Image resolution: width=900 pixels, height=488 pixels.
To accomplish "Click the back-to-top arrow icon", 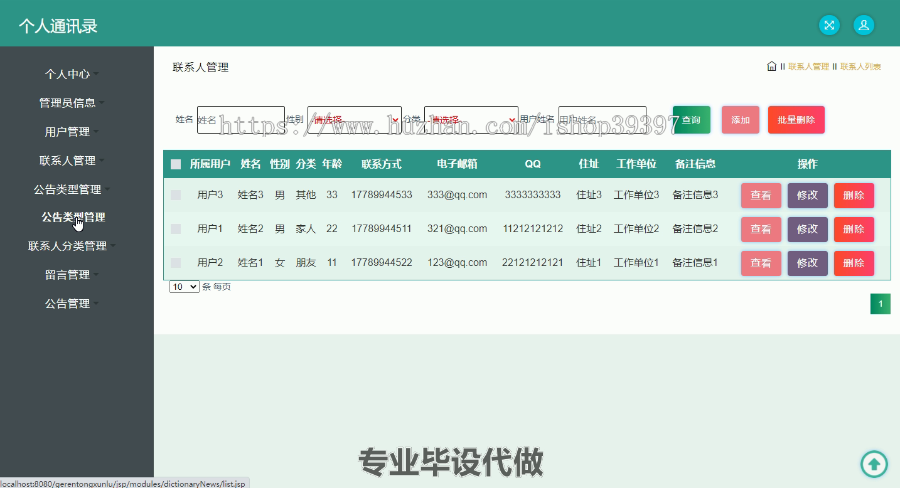I will [874, 463].
